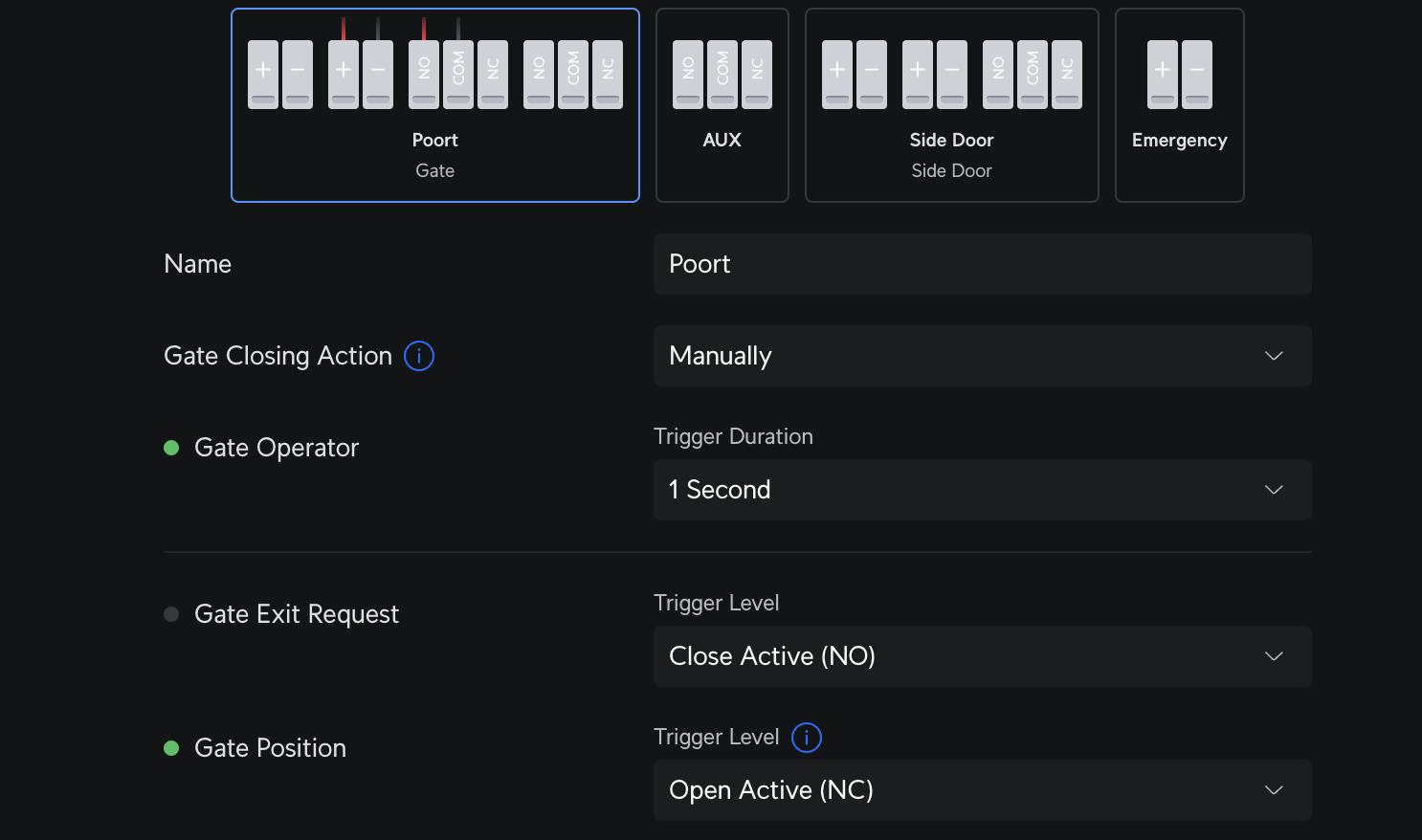This screenshot has height=840, width=1422.
Task: Toggle the Gate Exit Request status dot
Action: pyautogui.click(x=172, y=614)
